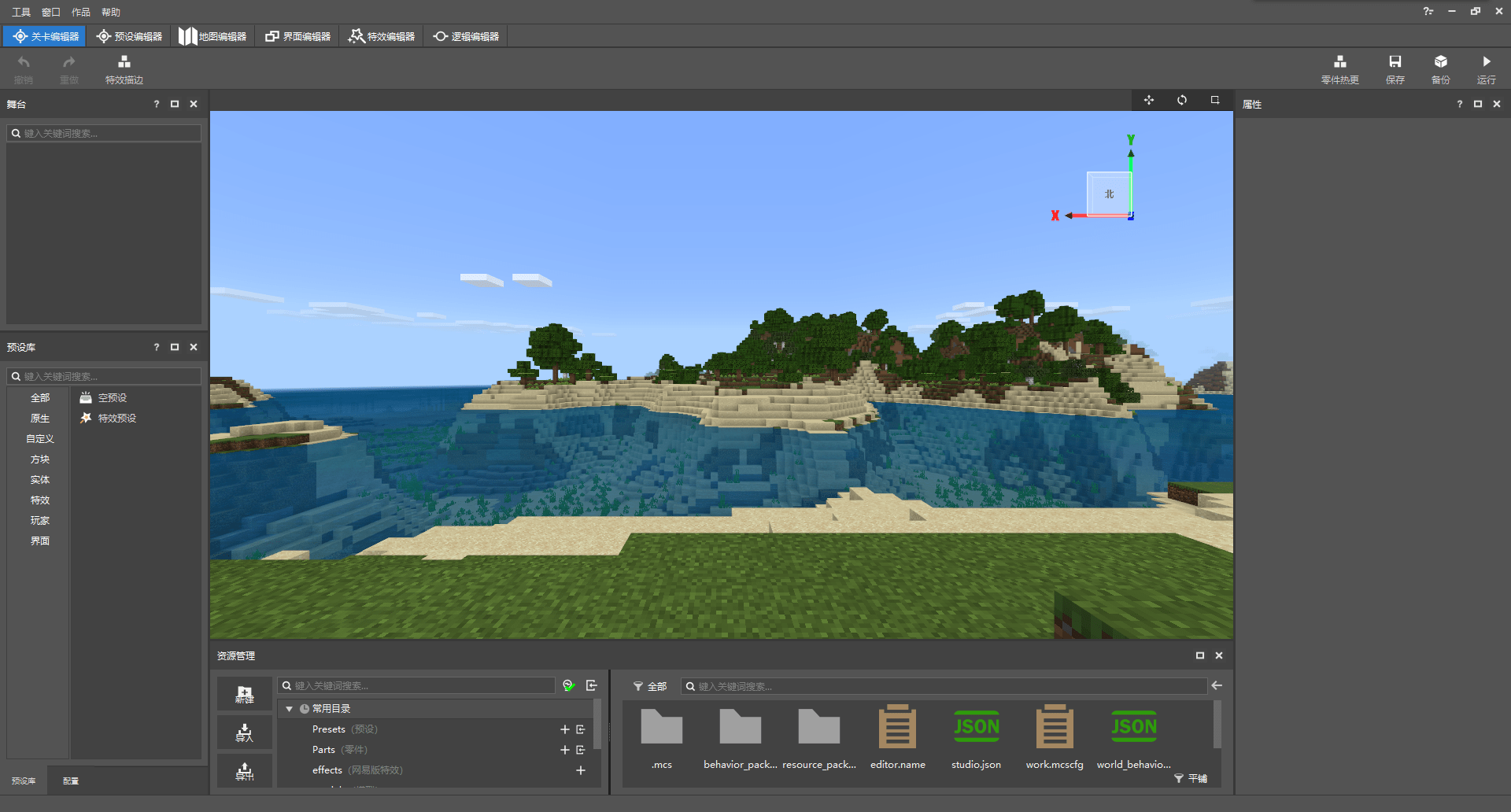Open the 界面编辑器 (UI editor) tab
1511x812 pixels.
[x=297, y=36]
